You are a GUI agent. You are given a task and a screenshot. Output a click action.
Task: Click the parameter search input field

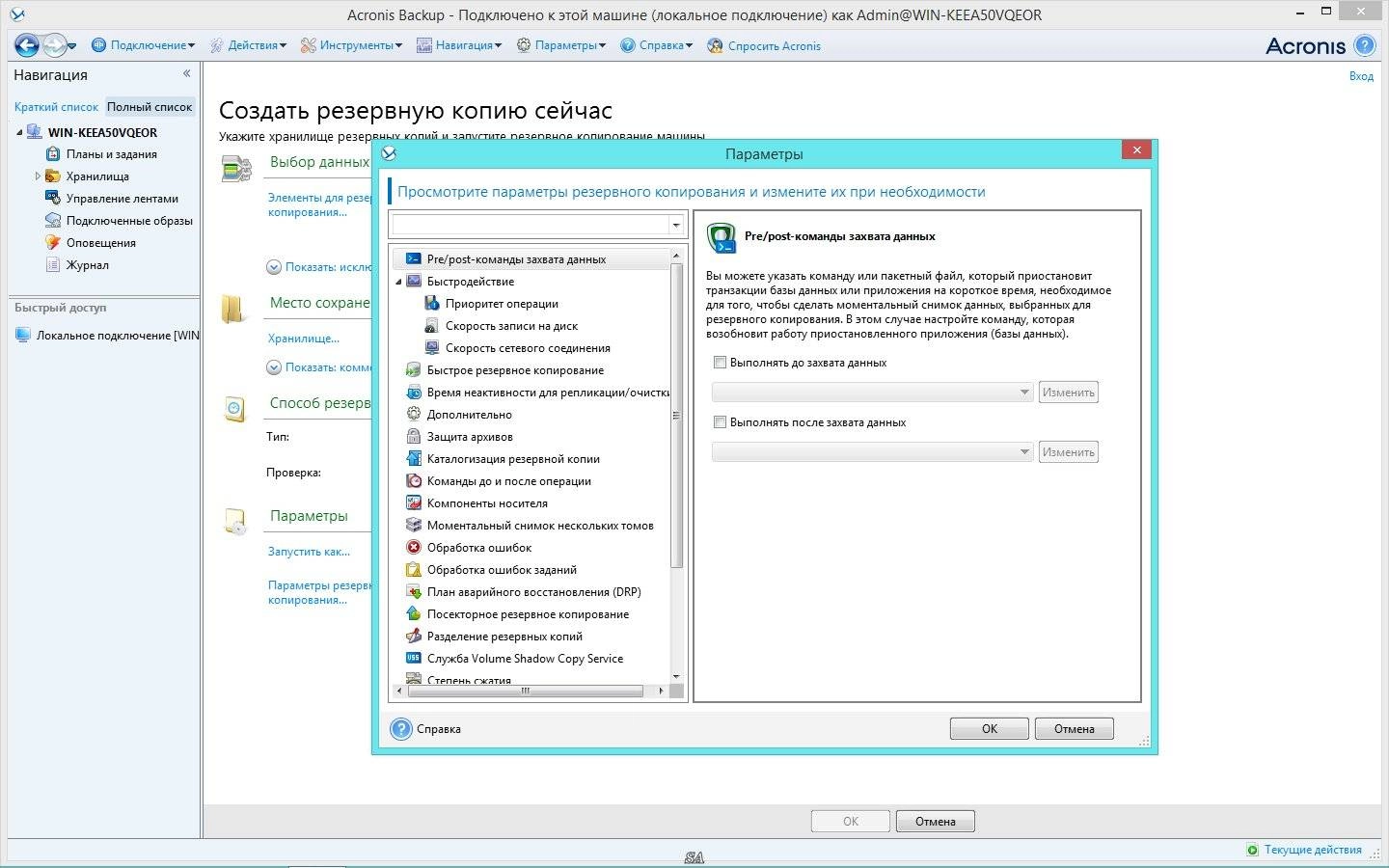529,225
